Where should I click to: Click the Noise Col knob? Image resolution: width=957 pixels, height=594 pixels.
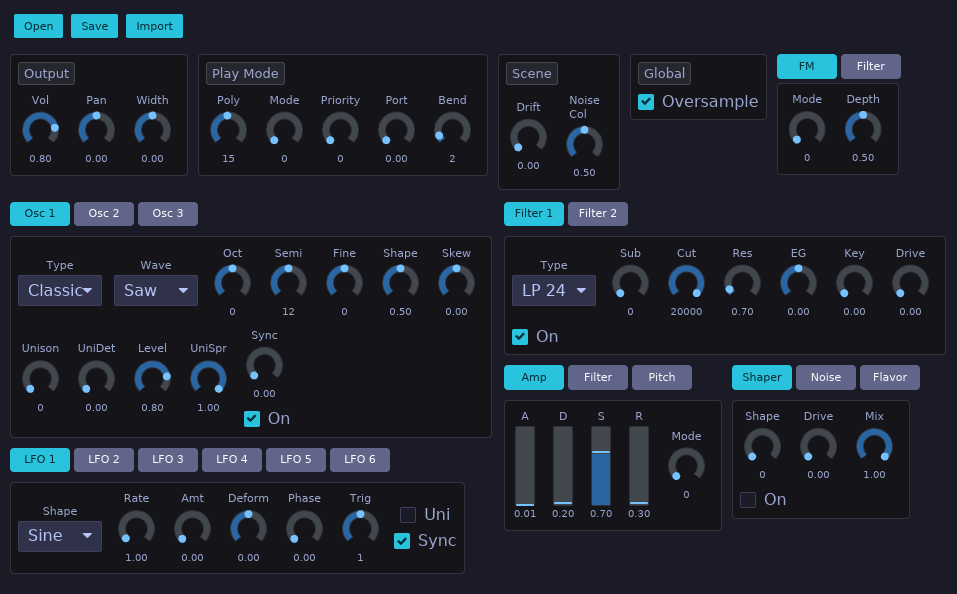click(x=584, y=143)
